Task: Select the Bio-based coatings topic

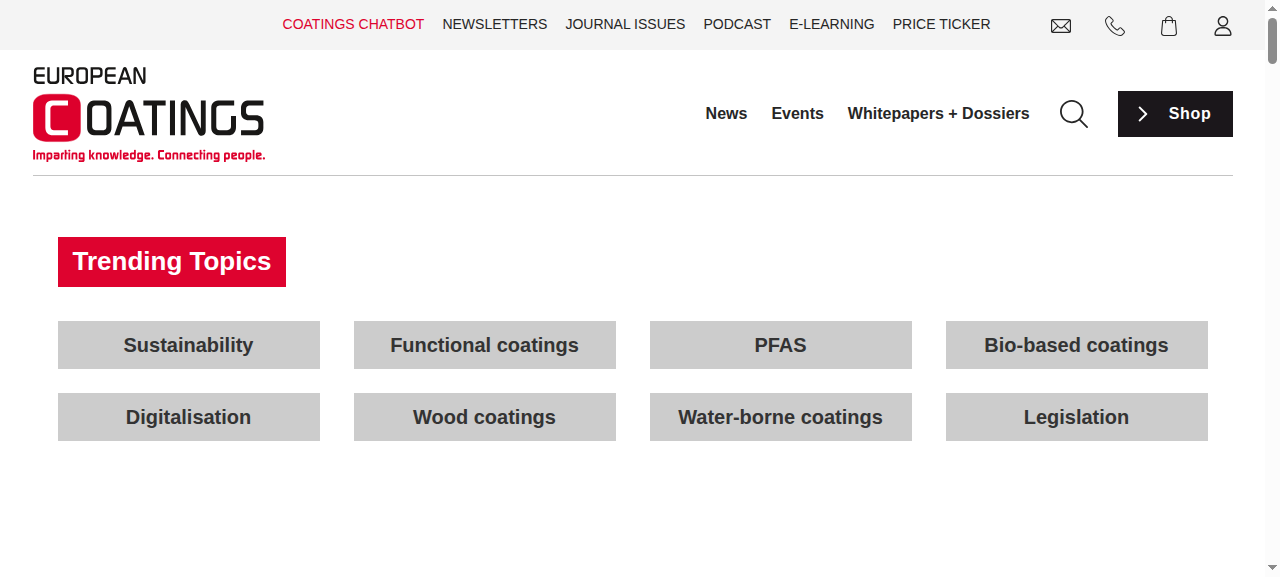Action: coord(1077,345)
